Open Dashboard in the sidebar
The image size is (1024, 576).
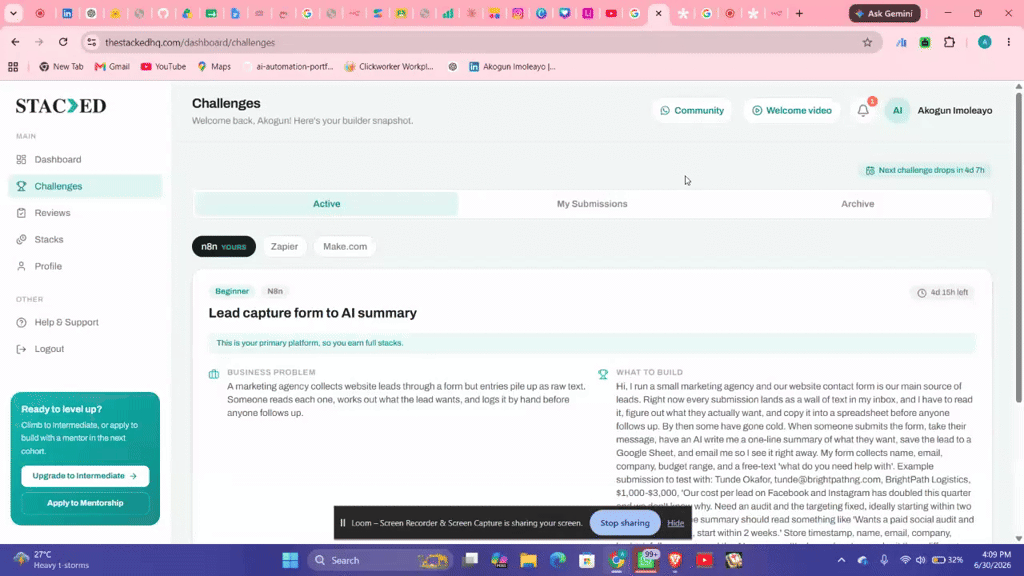(x=57, y=159)
